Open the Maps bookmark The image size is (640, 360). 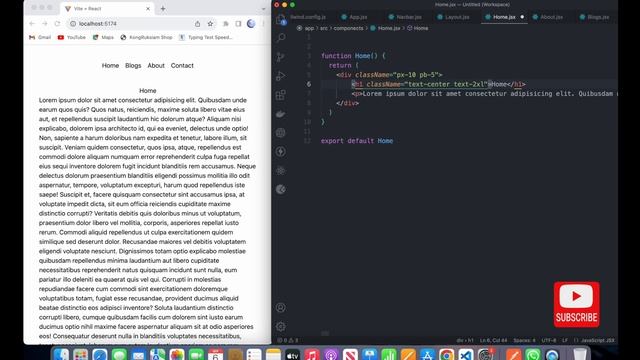coord(103,37)
